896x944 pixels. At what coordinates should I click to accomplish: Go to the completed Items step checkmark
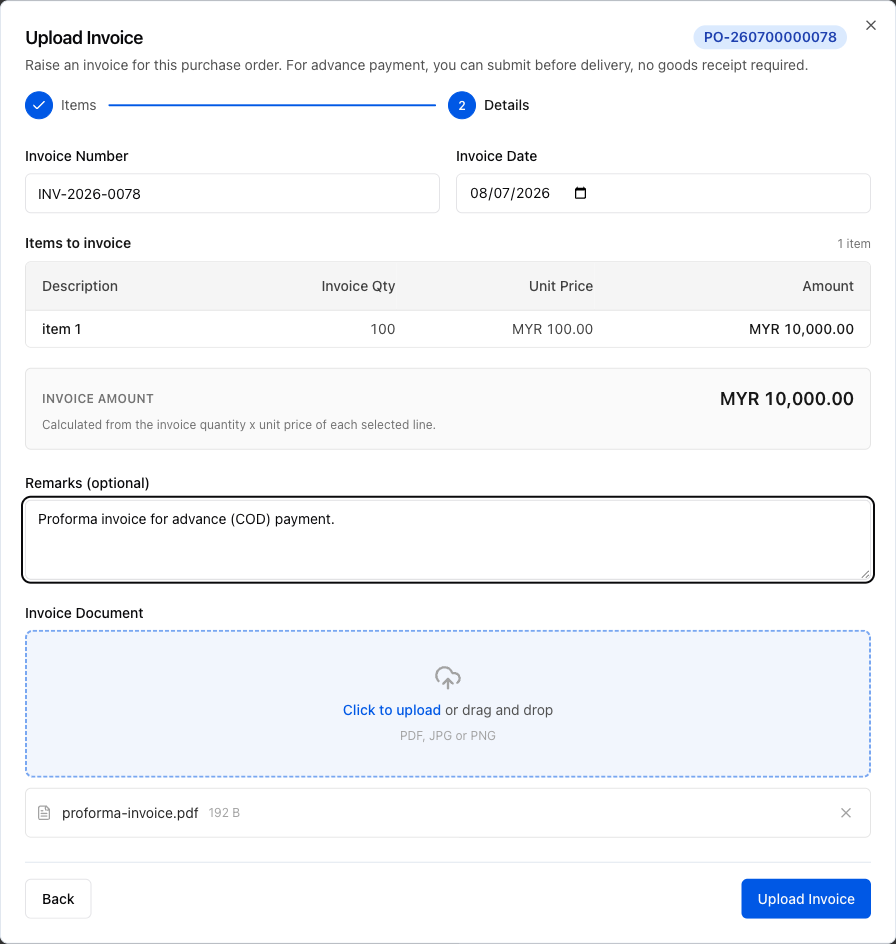[39, 105]
